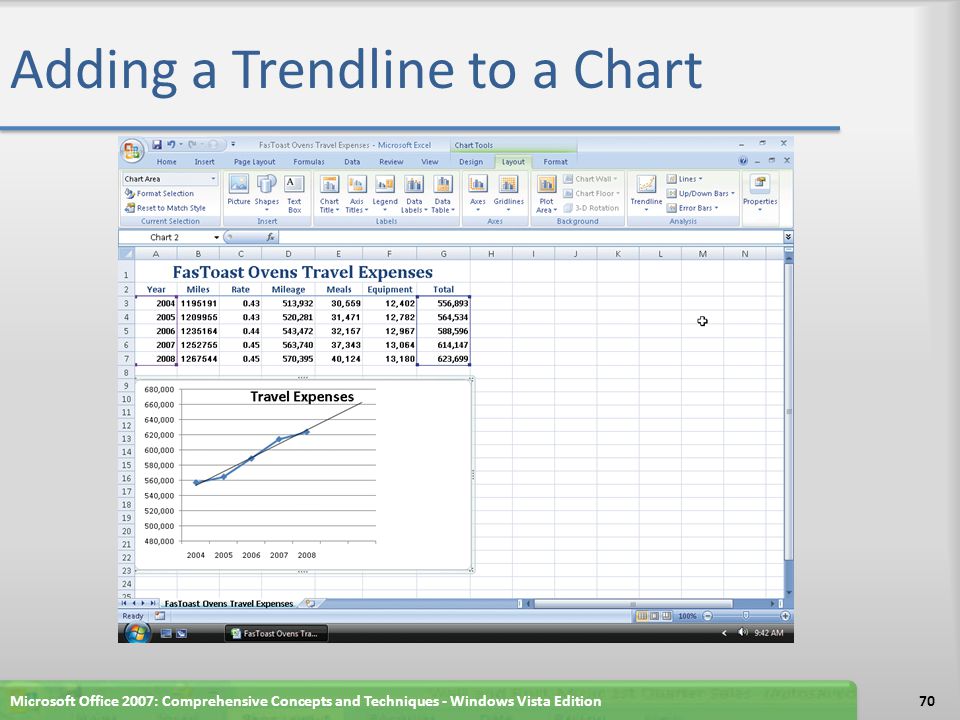
Task: Select row 8 header
Action: tap(126, 372)
